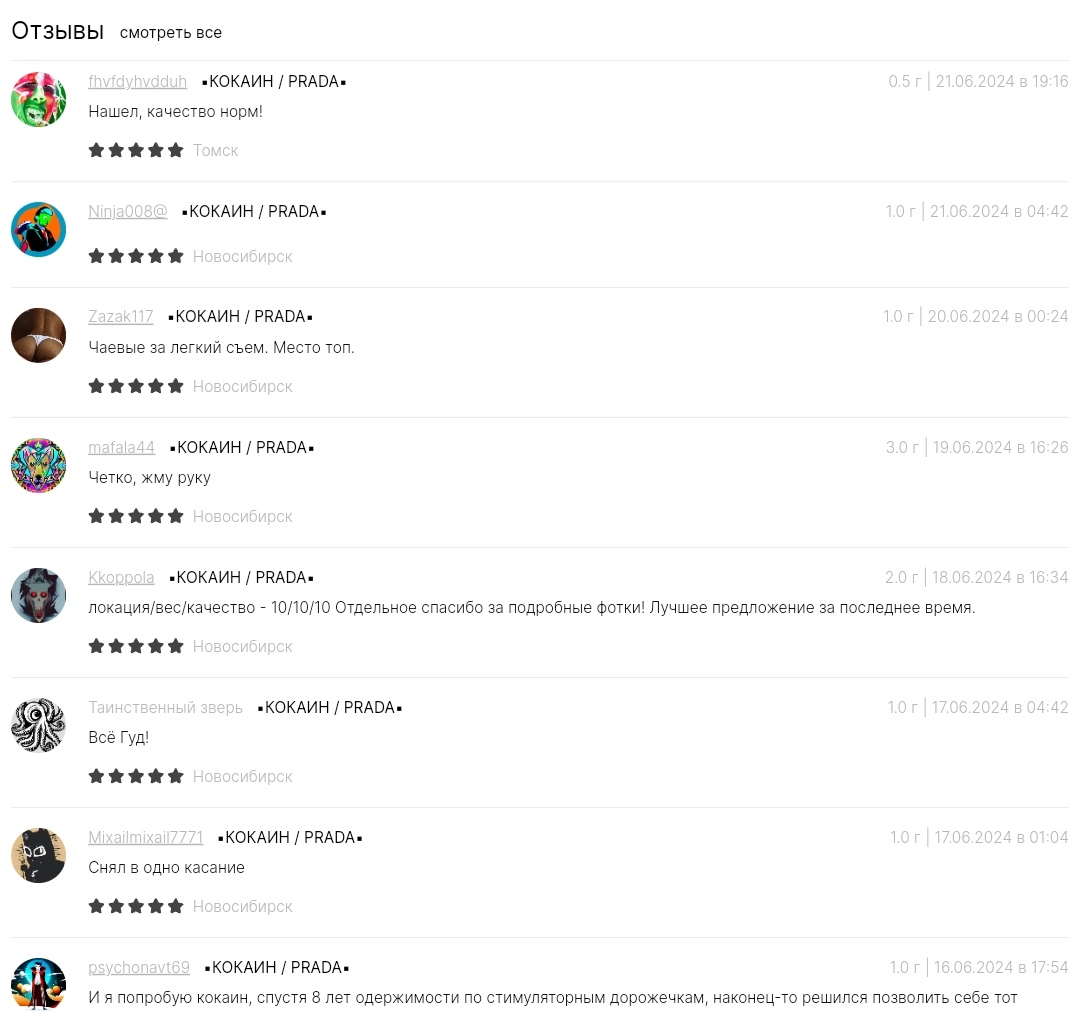
Task: Open the fhvfdyhvdduh username link
Action: pos(137,81)
